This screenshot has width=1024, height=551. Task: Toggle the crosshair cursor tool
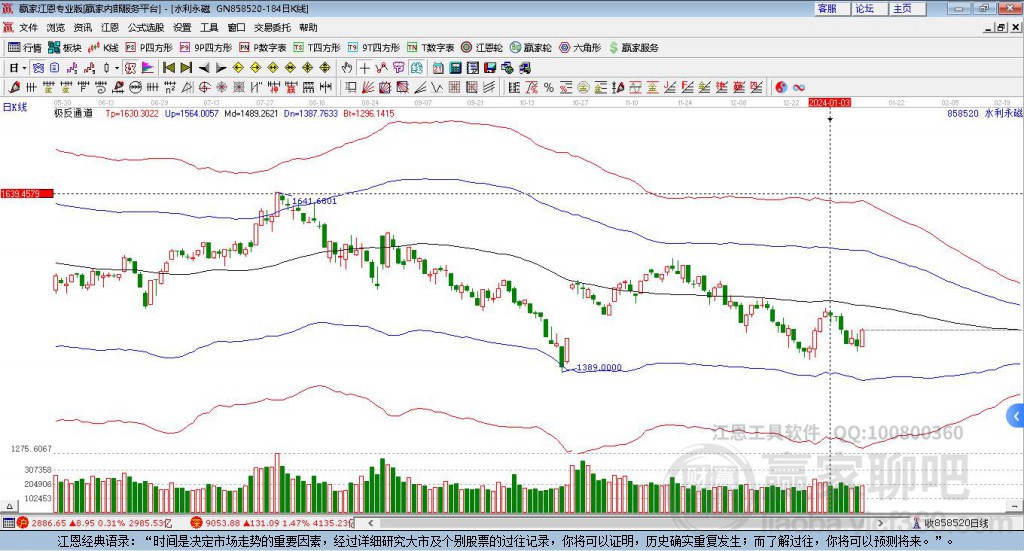click(366, 68)
